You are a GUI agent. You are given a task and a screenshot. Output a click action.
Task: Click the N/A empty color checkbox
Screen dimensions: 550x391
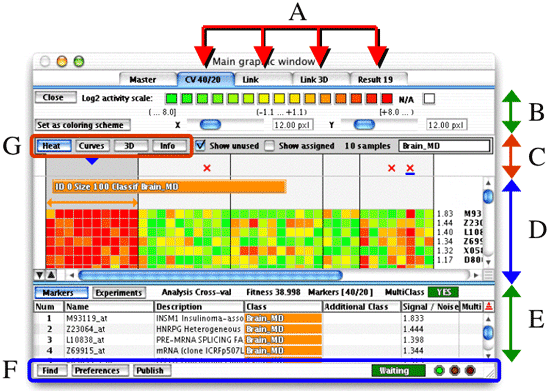[x=429, y=99]
